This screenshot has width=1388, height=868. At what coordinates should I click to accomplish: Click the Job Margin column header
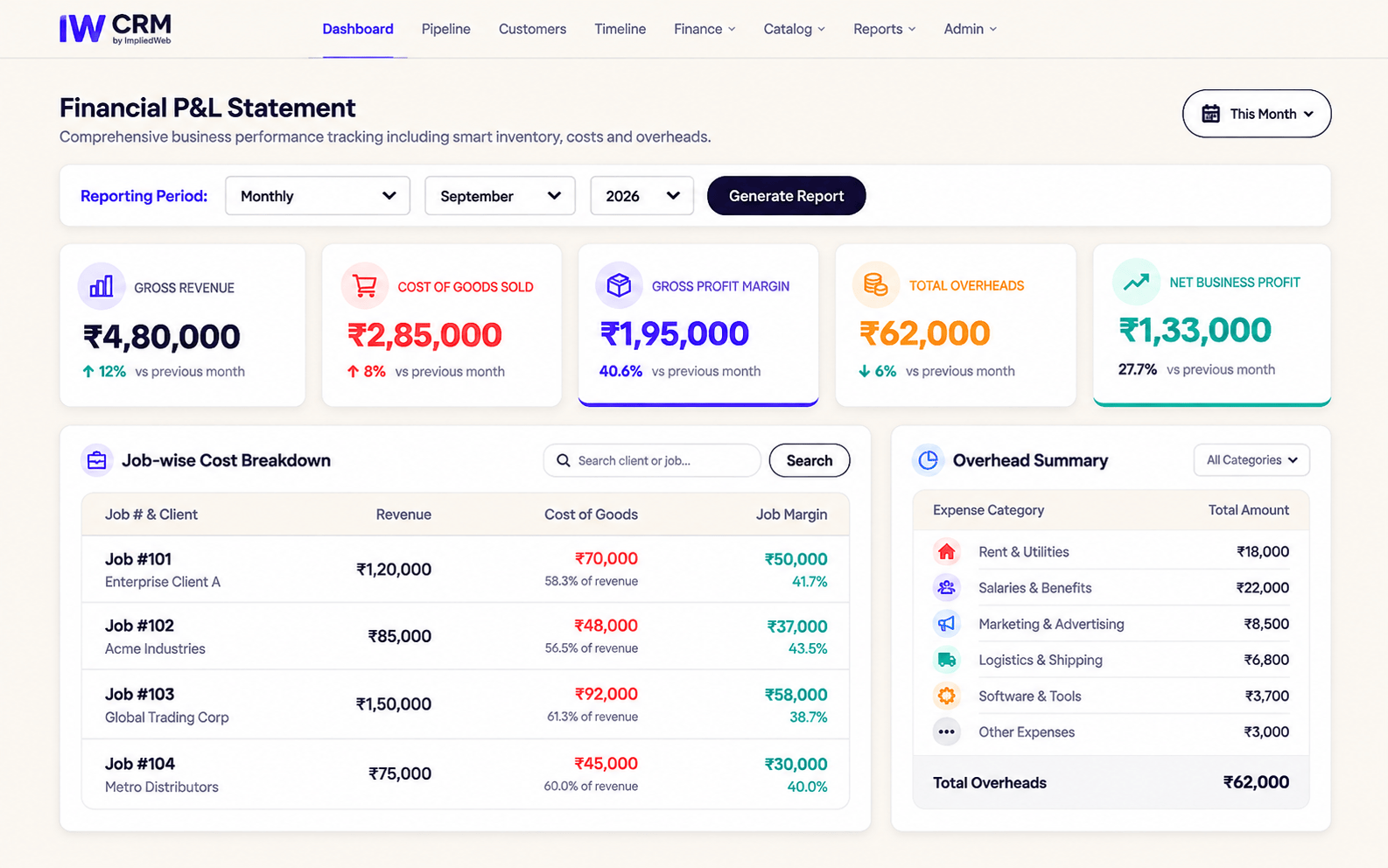tap(791, 514)
